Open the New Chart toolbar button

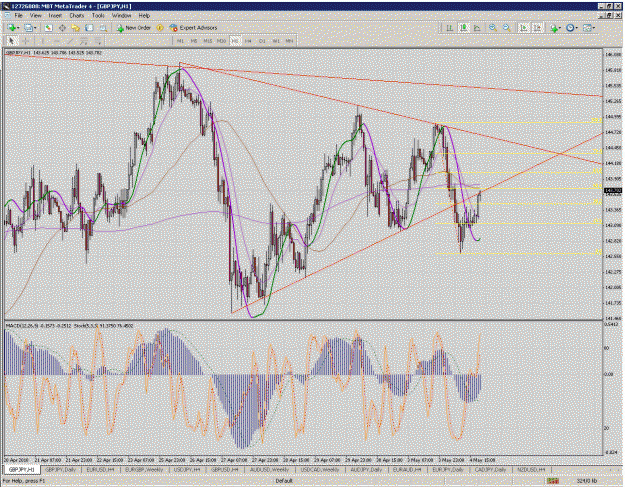pyautogui.click(x=11, y=27)
